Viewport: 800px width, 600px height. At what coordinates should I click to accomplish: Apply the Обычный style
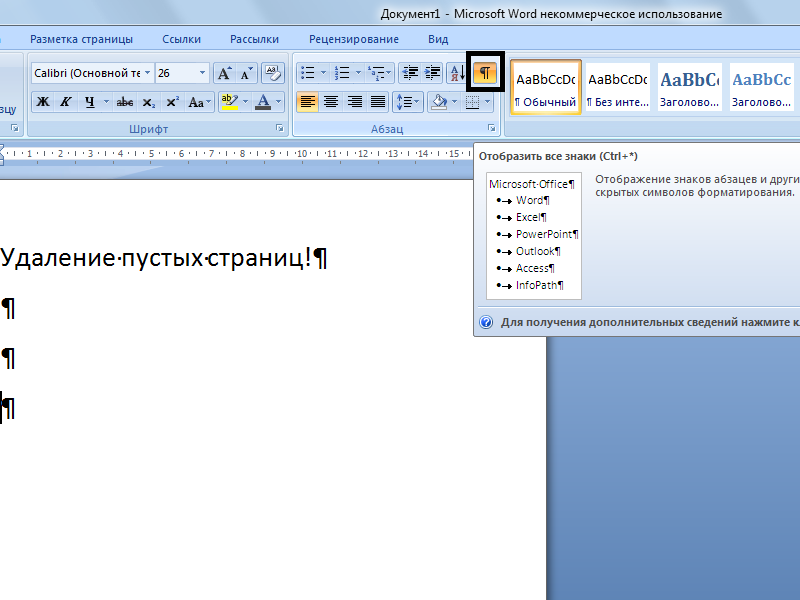545,87
